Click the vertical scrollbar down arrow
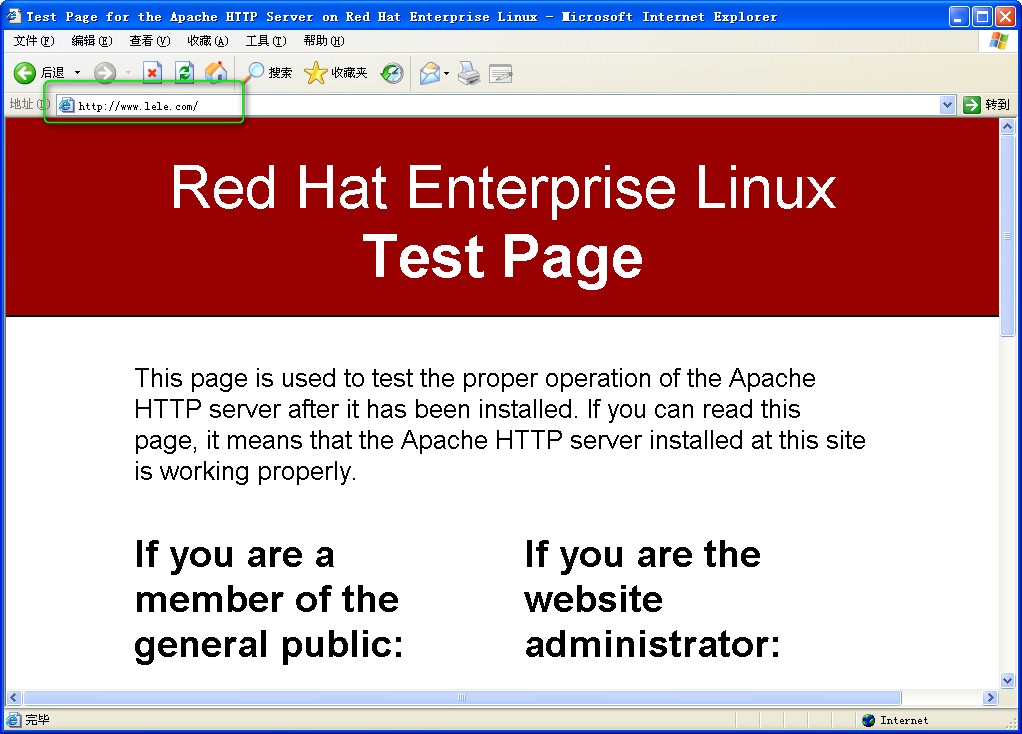The height and width of the screenshot is (734, 1022). (x=1008, y=681)
